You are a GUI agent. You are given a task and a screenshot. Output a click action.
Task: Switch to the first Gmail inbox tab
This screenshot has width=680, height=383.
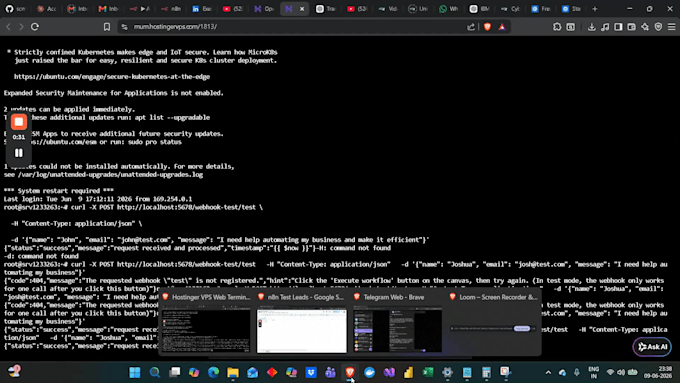tap(77, 9)
